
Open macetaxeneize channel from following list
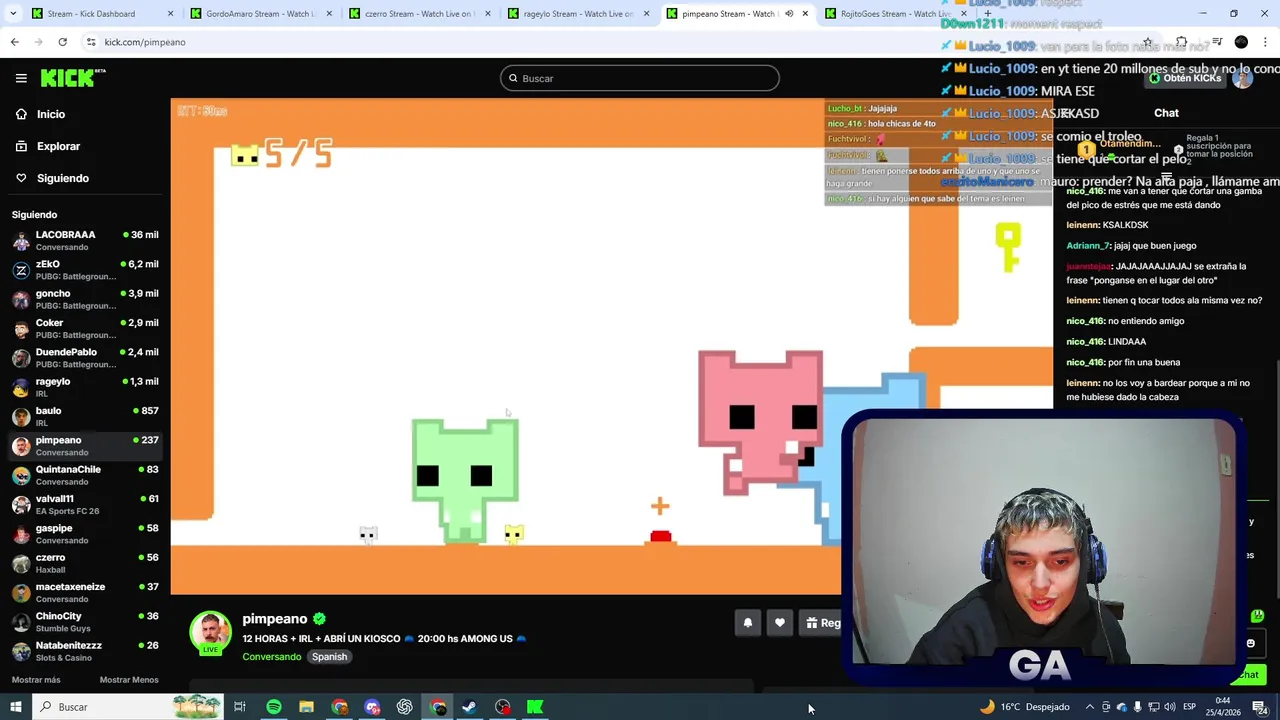pyautogui.click(x=85, y=592)
